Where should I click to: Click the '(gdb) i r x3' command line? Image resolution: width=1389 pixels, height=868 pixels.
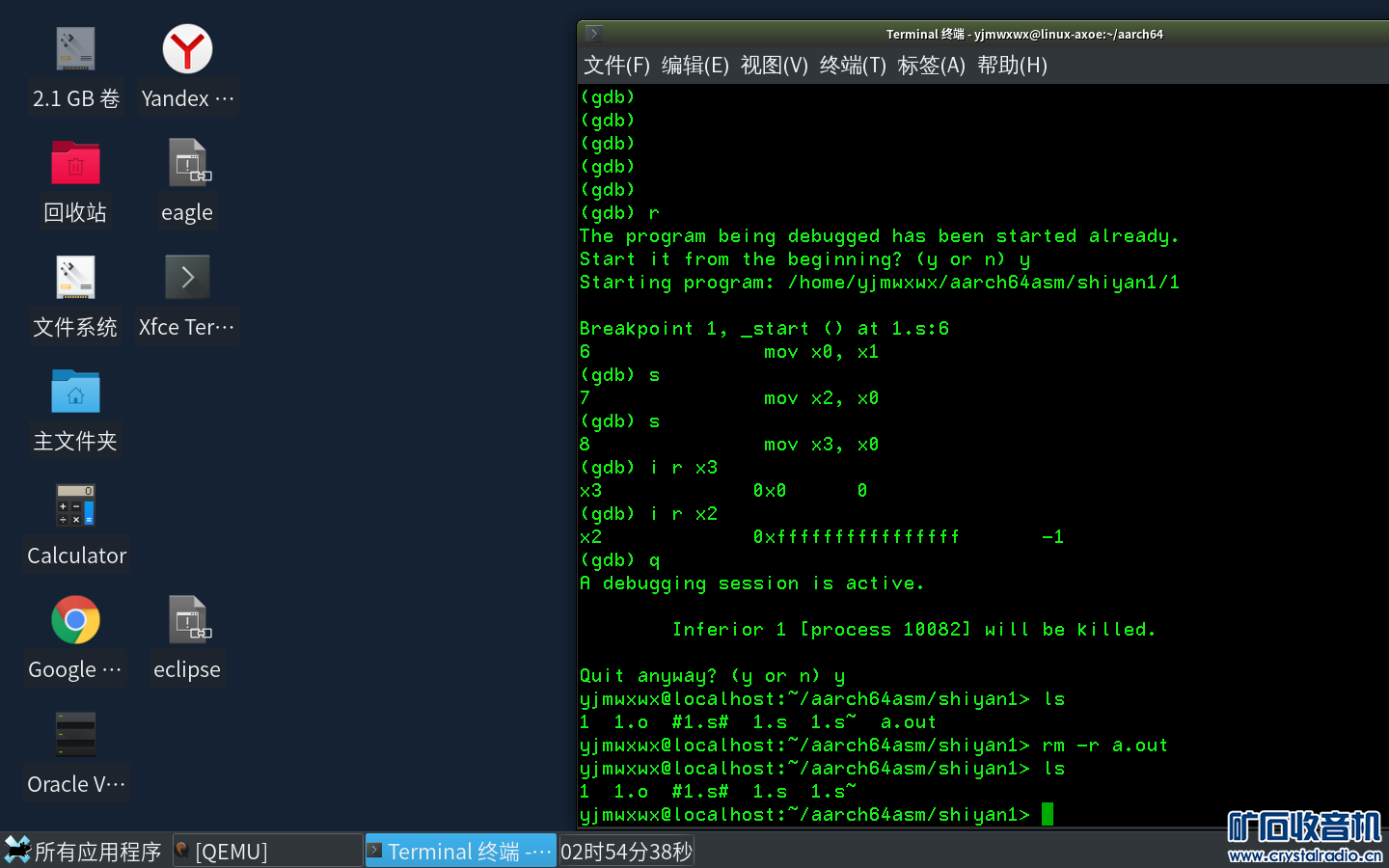pyautogui.click(x=649, y=468)
